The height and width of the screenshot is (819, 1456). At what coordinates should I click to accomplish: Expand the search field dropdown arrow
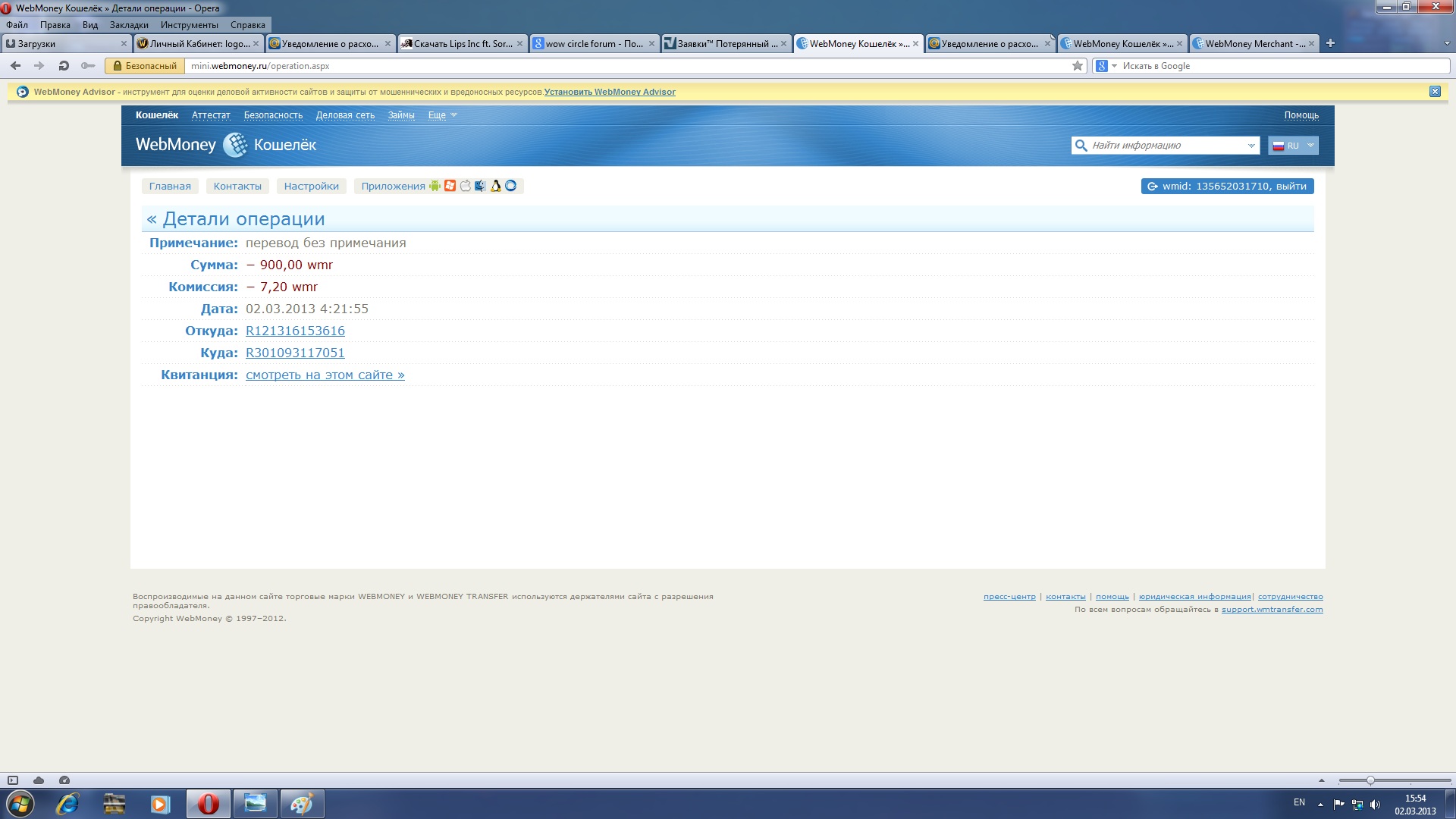tap(1250, 146)
